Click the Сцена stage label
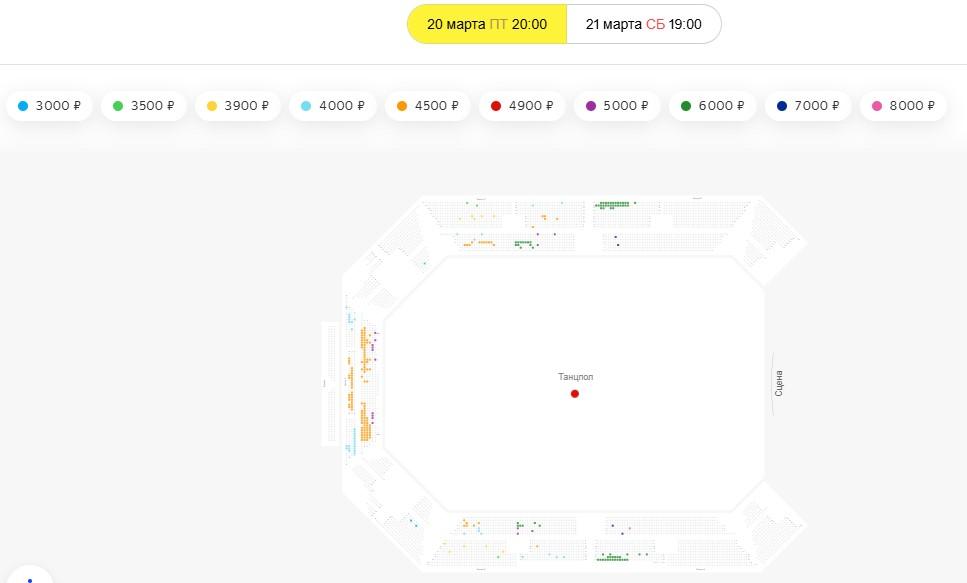 pos(779,384)
